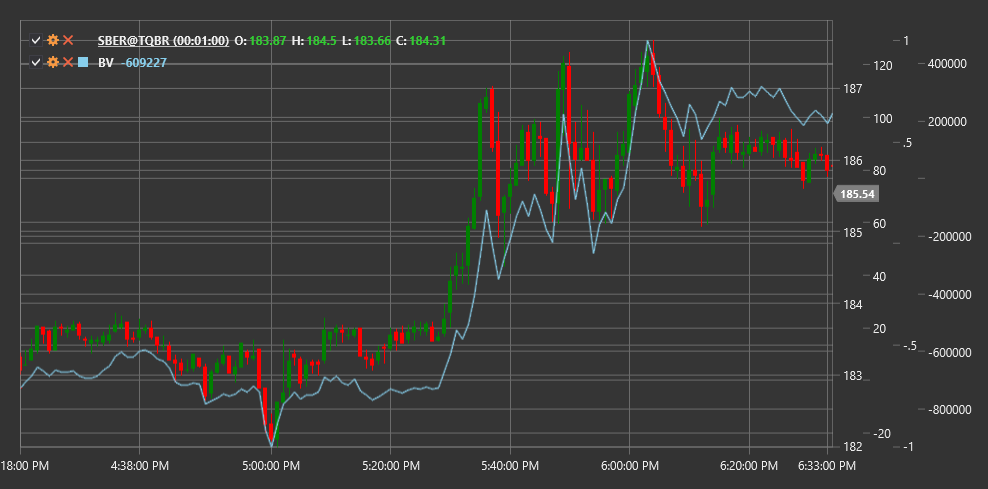The image size is (988, 489).
Task: Click the current price marker 185.54
Action: point(856,194)
